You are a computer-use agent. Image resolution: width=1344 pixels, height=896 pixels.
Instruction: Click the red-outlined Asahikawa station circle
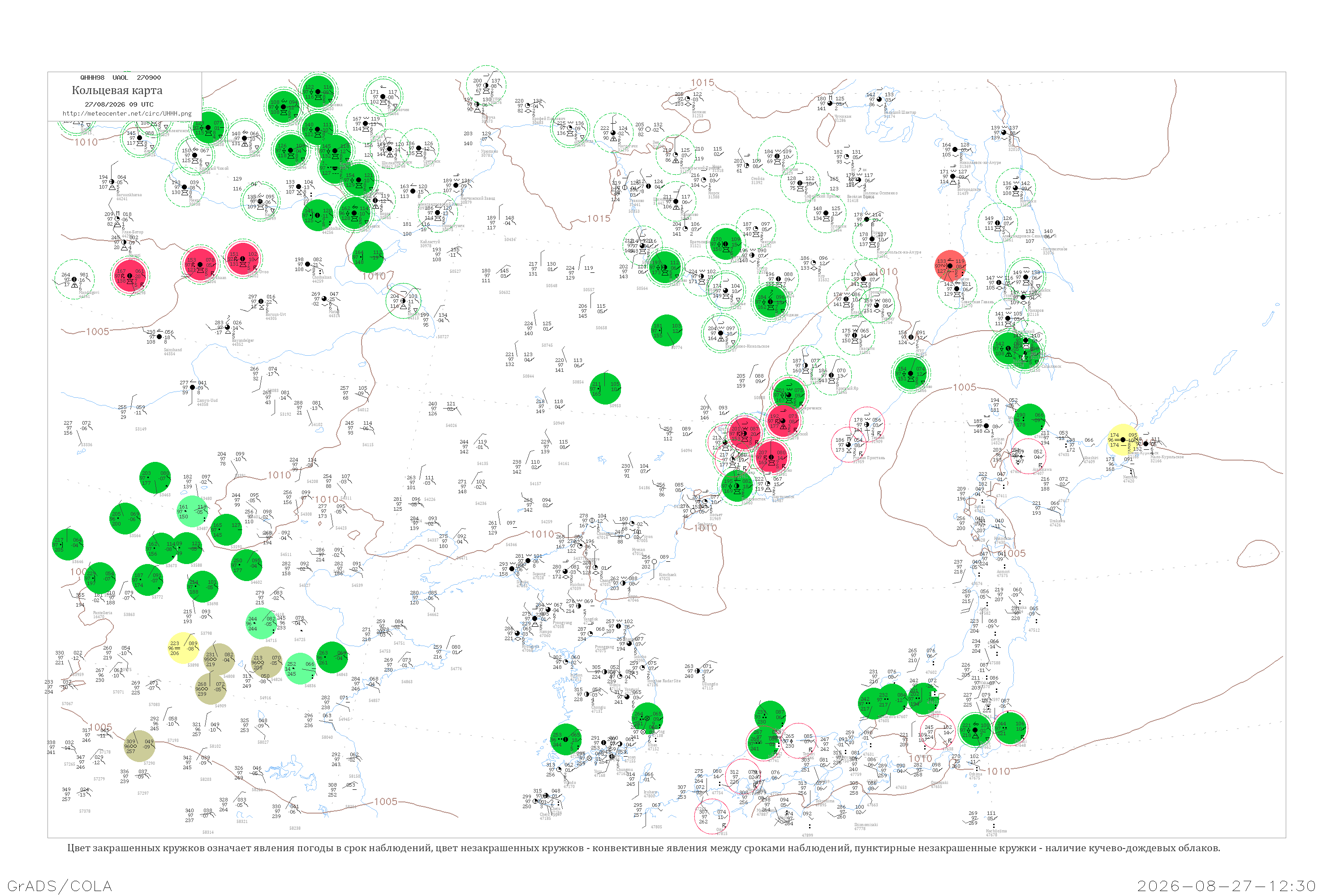pos(1029,456)
